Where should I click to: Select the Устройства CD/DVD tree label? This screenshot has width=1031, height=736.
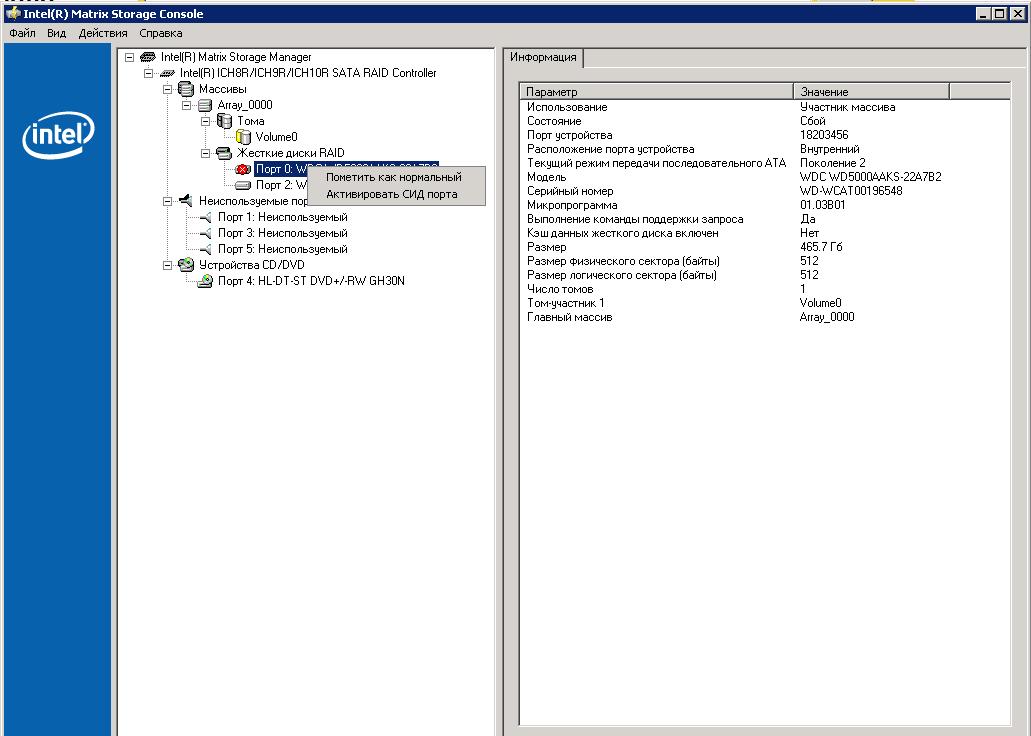tap(252, 265)
